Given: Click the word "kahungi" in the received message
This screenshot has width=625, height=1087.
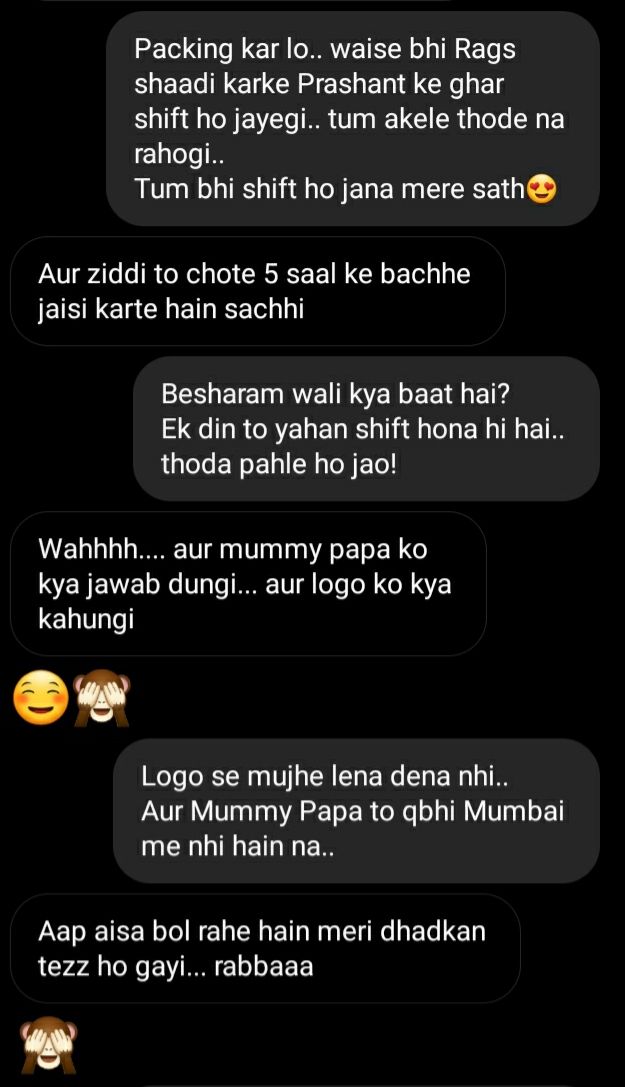Looking at the screenshot, I should 86,620.
